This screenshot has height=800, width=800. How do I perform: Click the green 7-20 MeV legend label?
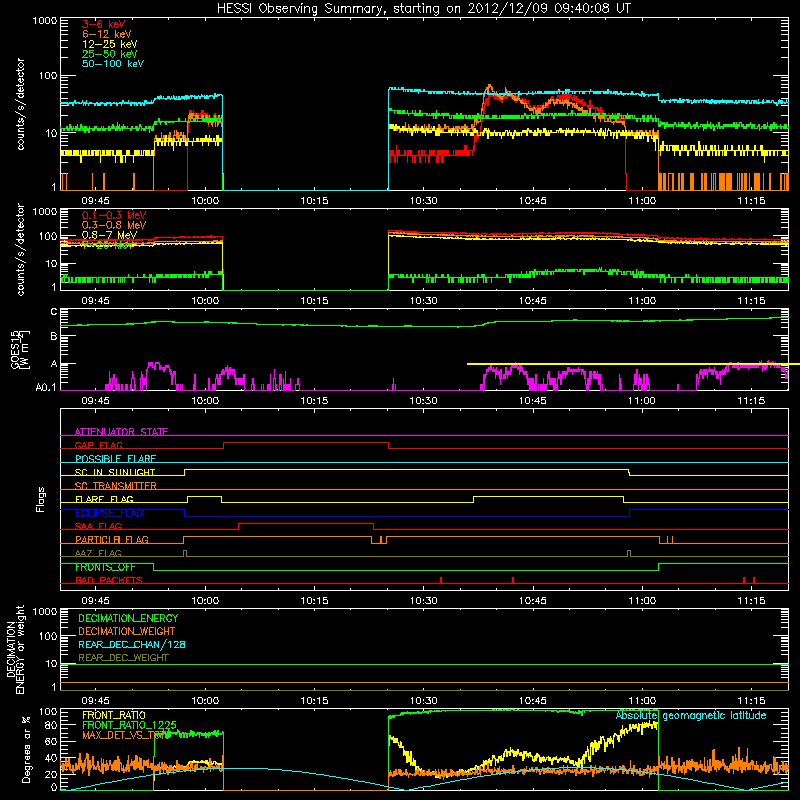tap(108, 245)
